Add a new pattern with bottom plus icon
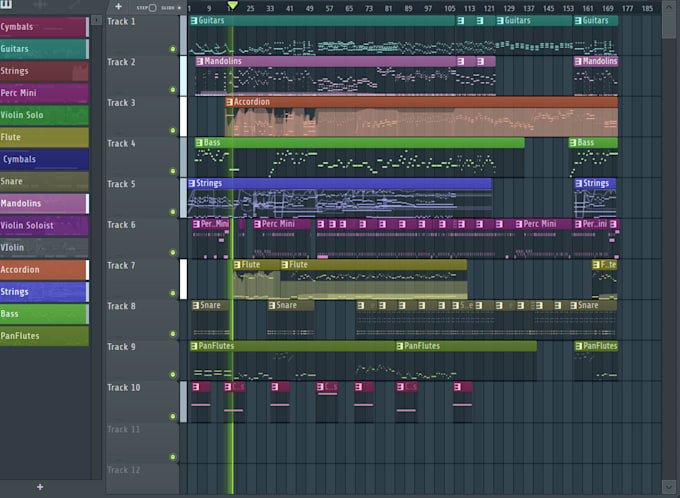This screenshot has height=498, width=680. click(x=40, y=487)
